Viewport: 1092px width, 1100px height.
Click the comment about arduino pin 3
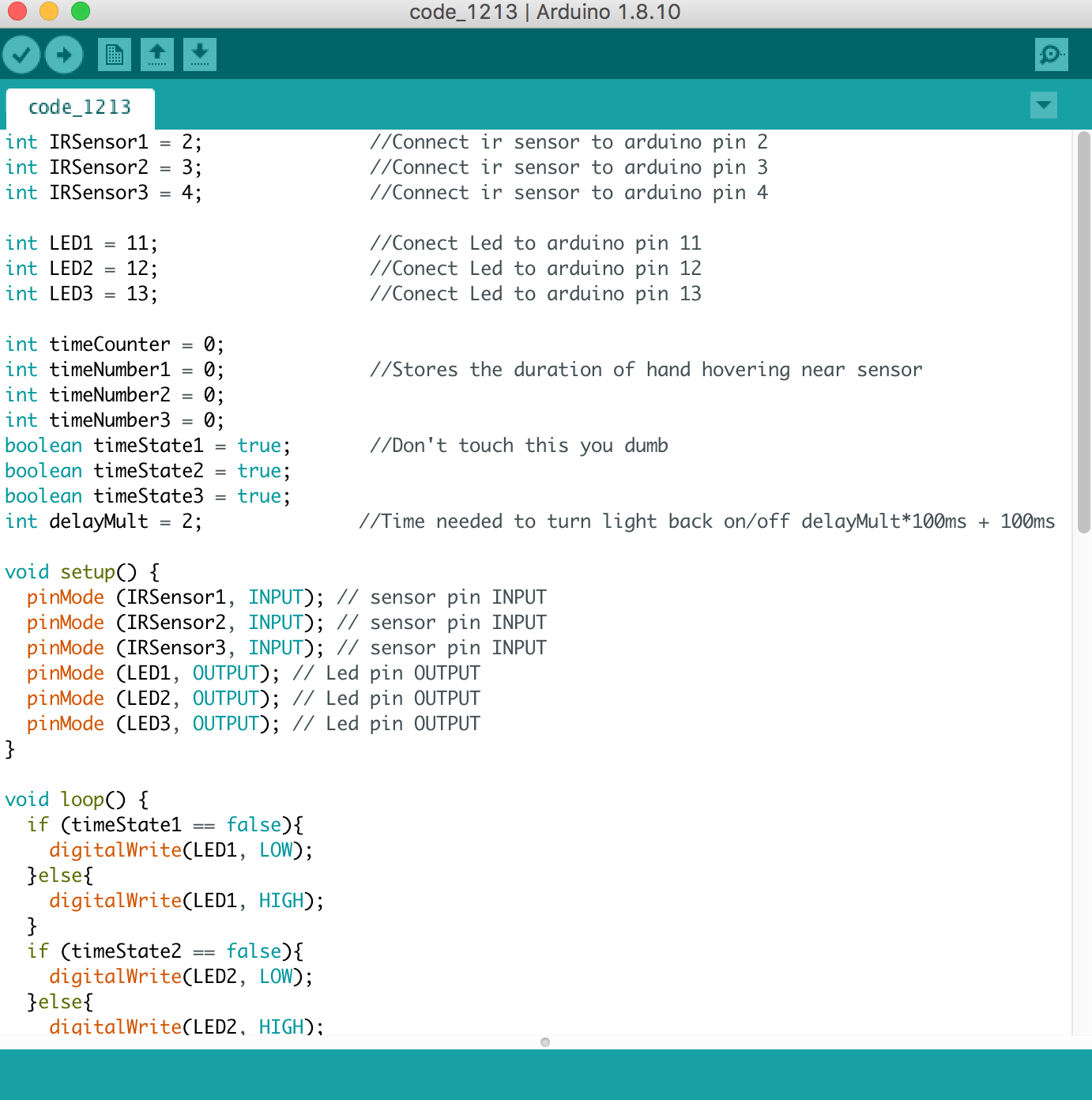[x=569, y=168]
